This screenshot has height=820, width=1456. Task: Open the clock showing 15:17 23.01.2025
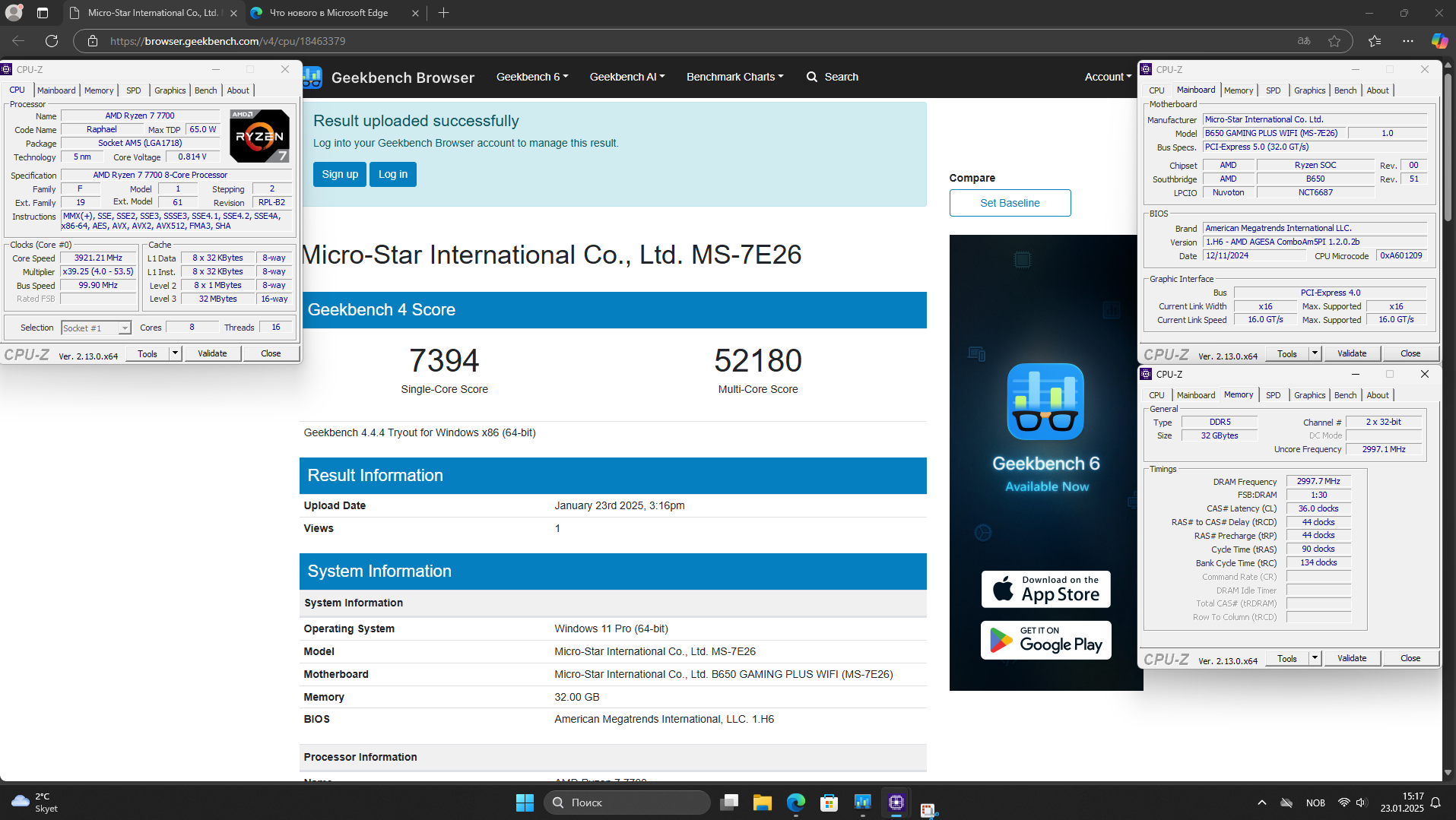click(x=1403, y=803)
